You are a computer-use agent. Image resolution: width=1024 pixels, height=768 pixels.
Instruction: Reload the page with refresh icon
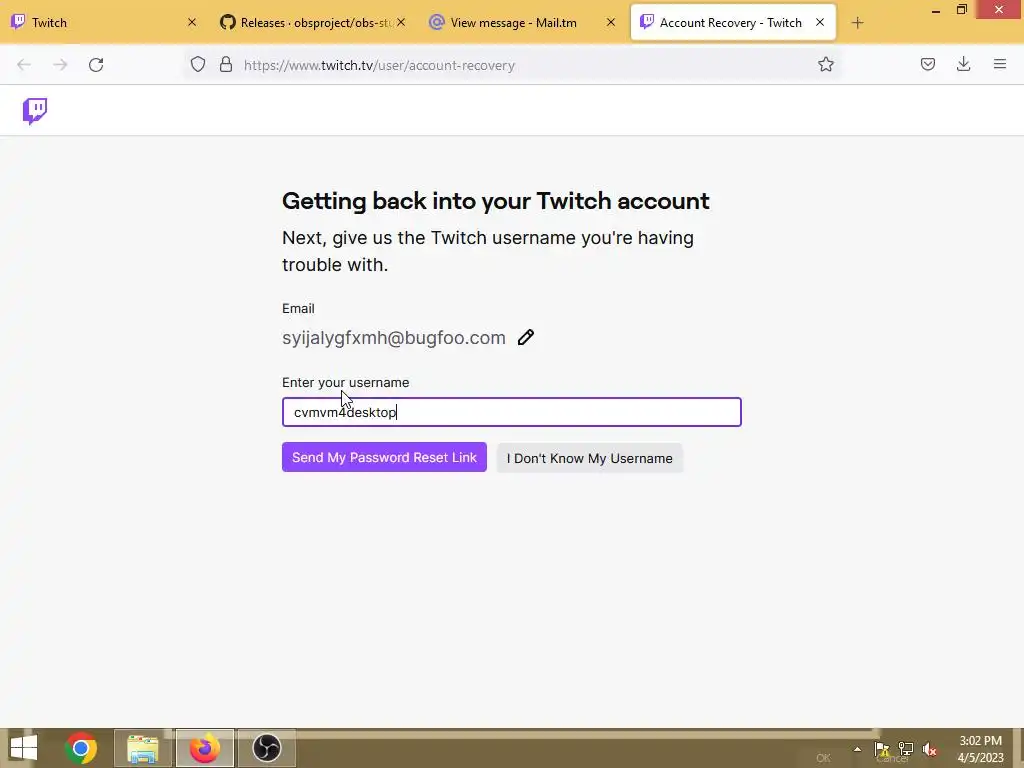[x=96, y=65]
